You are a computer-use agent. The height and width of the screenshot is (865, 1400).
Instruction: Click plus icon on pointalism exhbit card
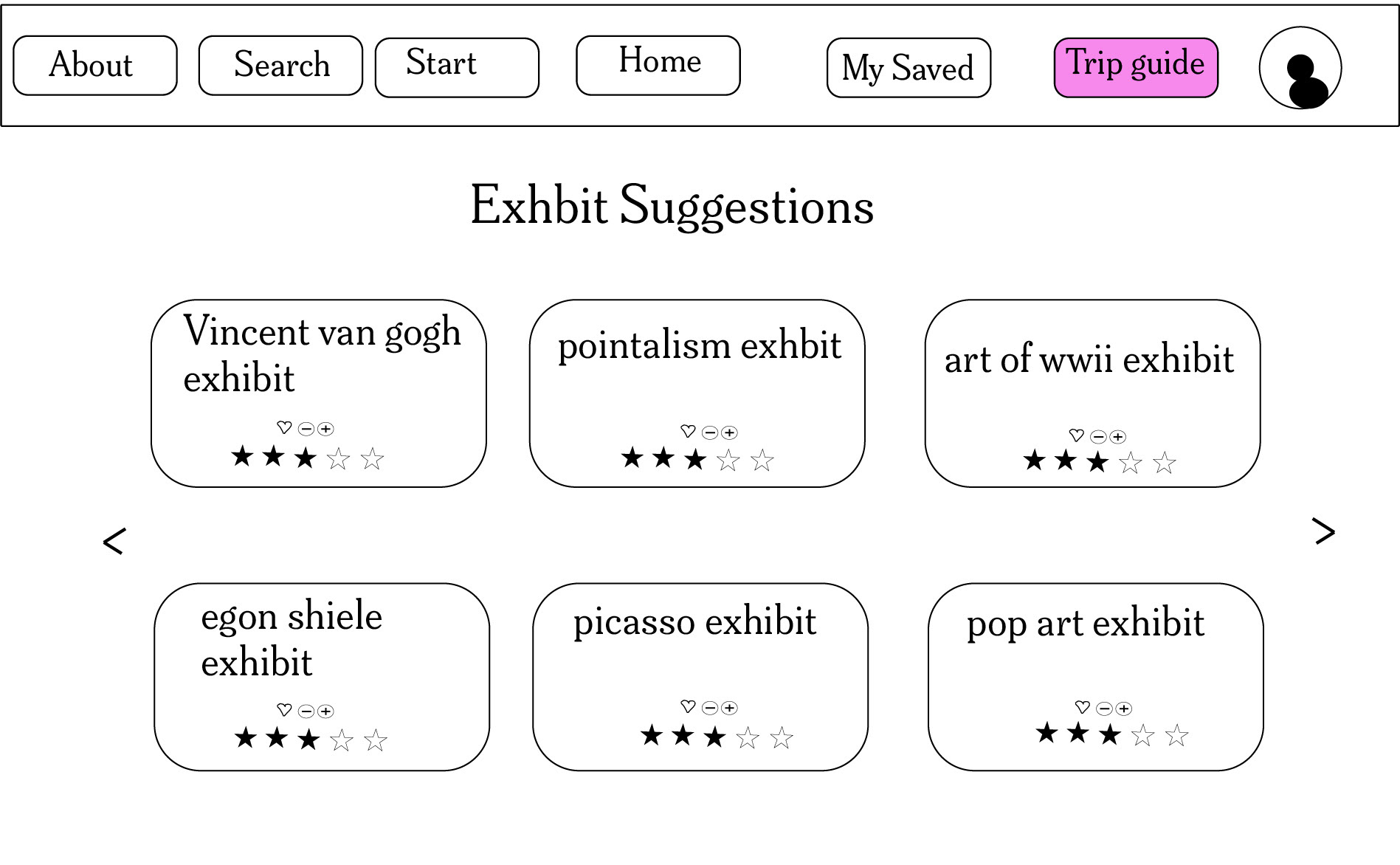tap(729, 432)
